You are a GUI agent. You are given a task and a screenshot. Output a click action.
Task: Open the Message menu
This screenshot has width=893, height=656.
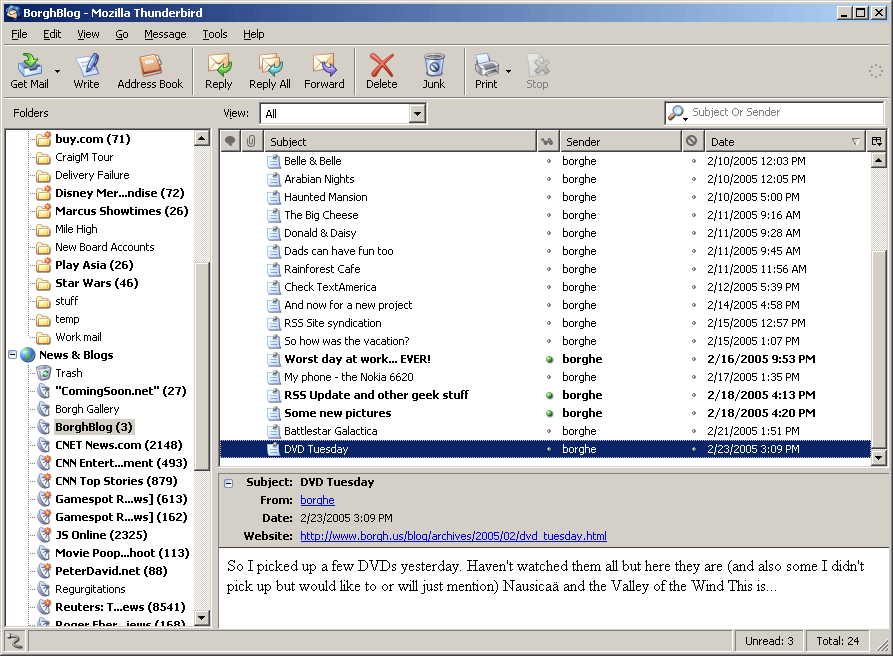[x=165, y=34]
